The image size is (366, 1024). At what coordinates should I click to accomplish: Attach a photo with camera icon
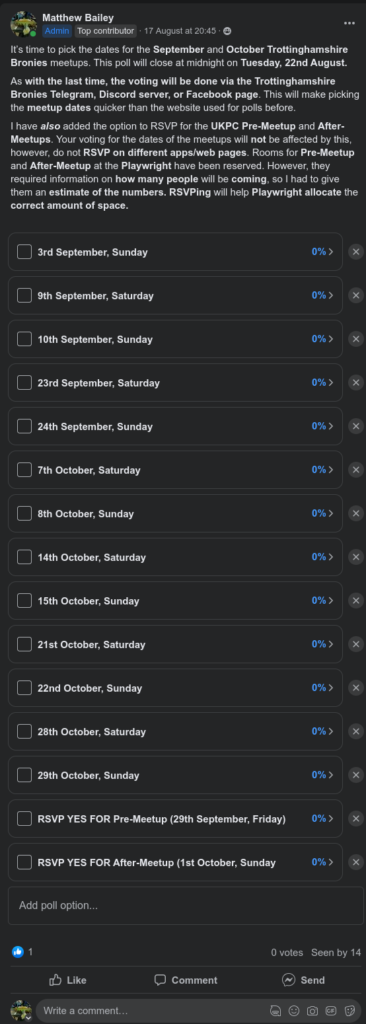[x=312, y=1011]
